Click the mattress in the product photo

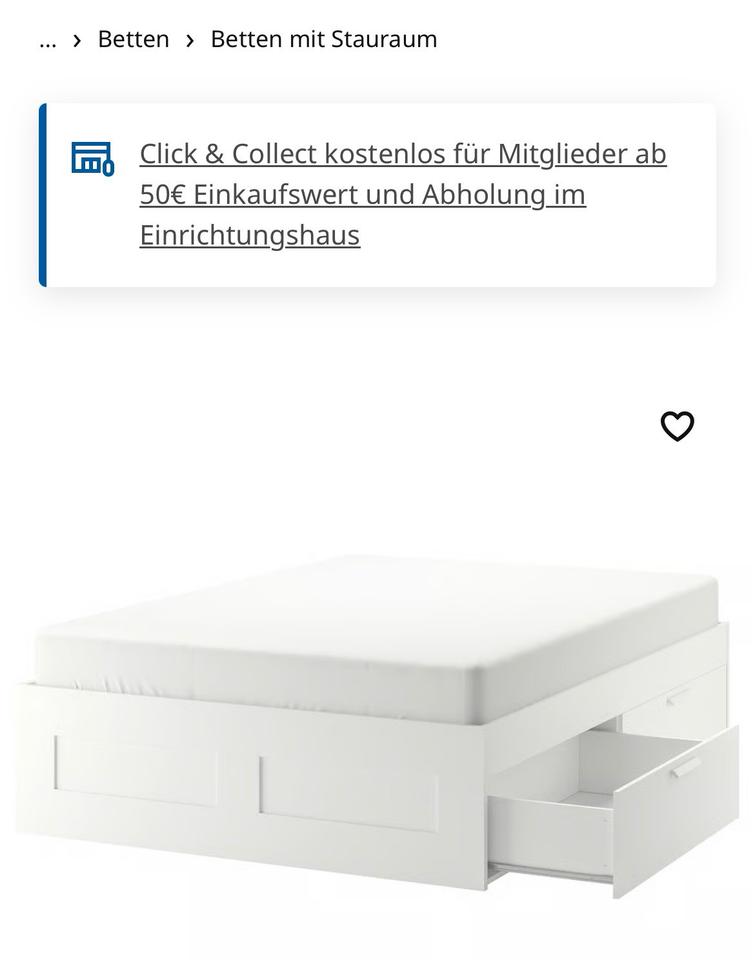[x=374, y=637]
